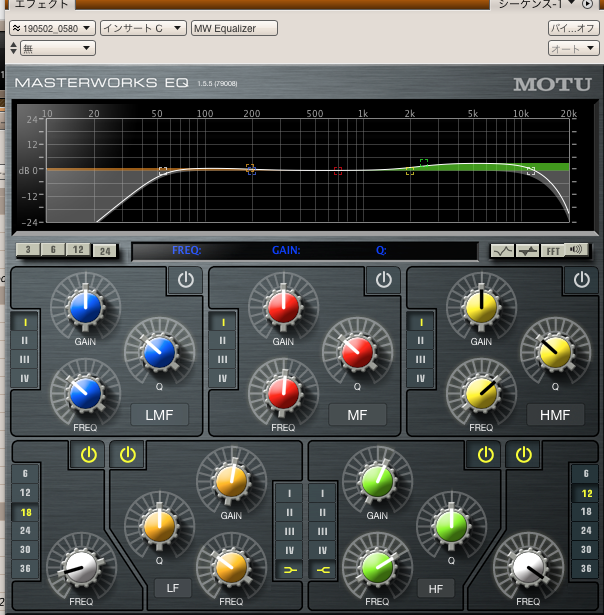The image size is (604, 615).
Task: Click the red MF band handle on graph
Action: 338,171
